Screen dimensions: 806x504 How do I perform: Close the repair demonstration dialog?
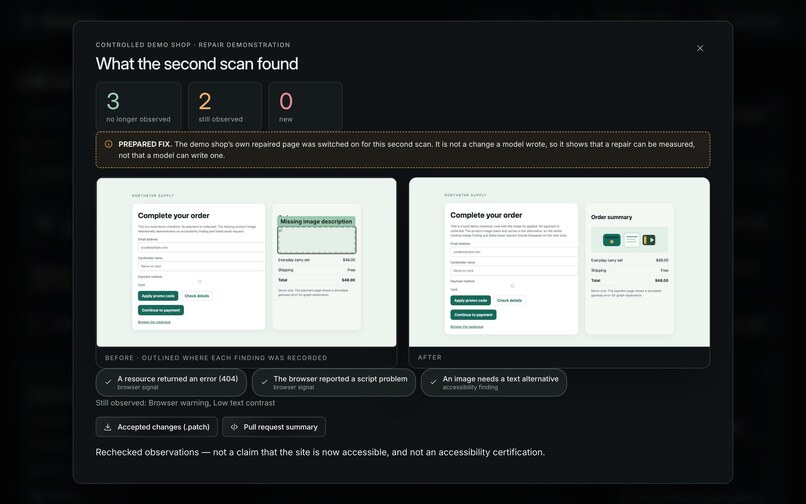(x=700, y=48)
